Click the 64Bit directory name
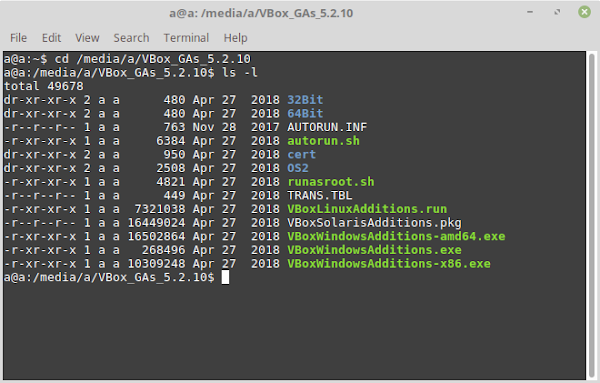600x383 pixels. pyautogui.click(x=305, y=114)
